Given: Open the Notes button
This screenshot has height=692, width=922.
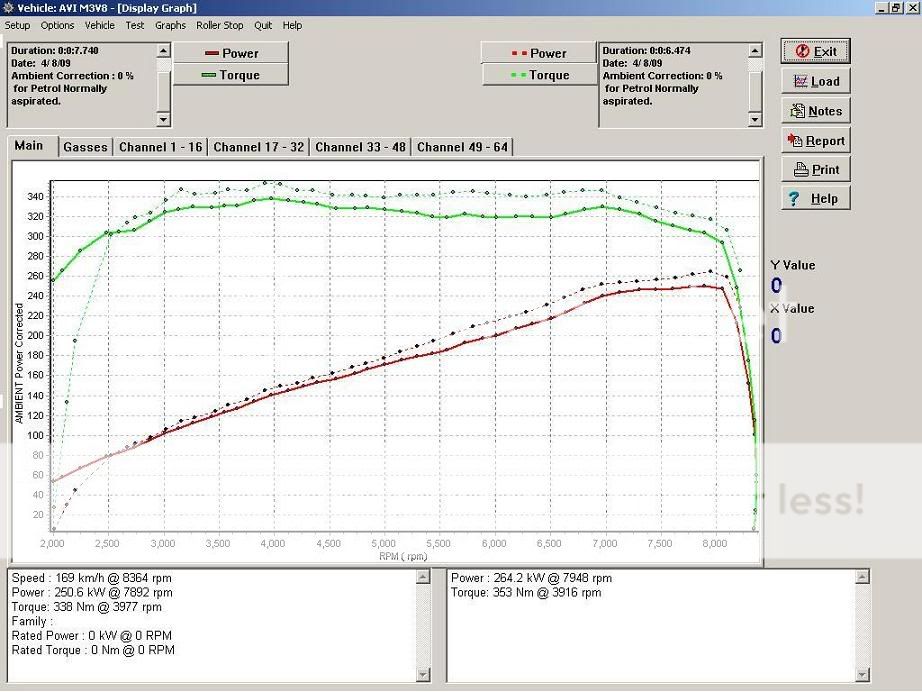Looking at the screenshot, I should 816,111.
